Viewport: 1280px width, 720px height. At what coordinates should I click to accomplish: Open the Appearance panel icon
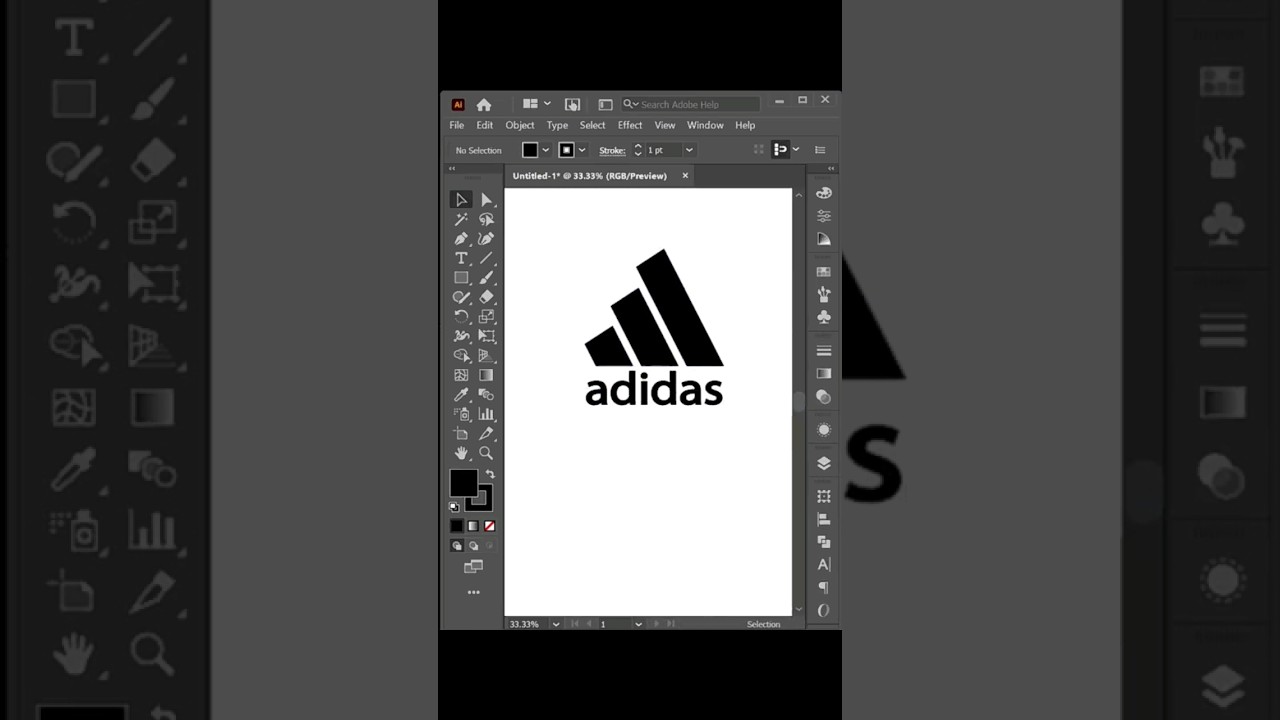[824, 430]
